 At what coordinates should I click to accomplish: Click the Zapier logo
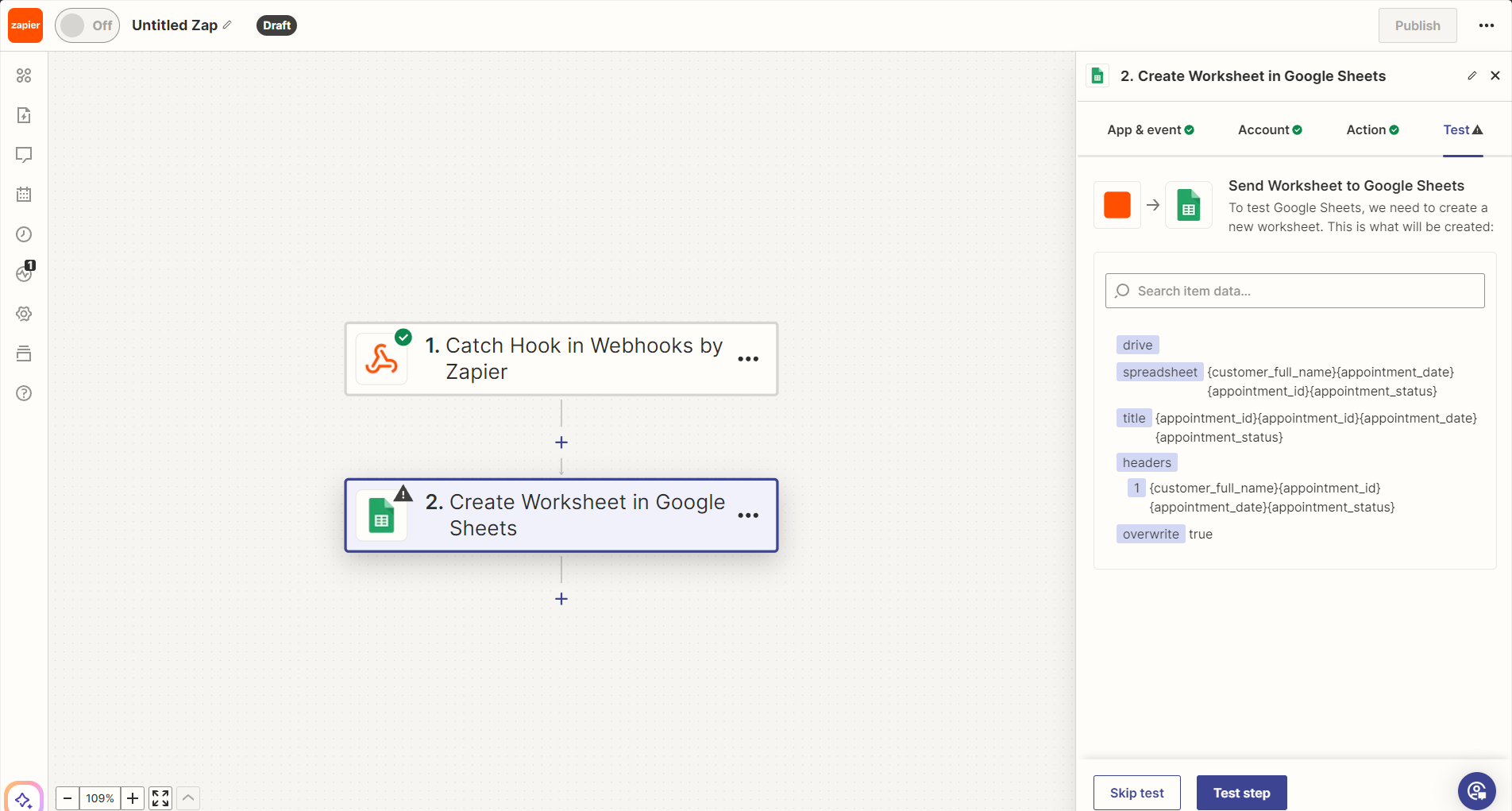(25, 25)
